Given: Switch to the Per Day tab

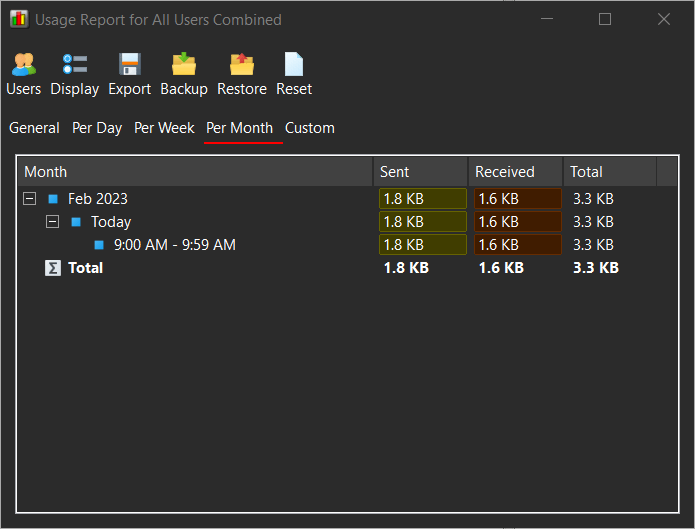Looking at the screenshot, I should [x=97, y=128].
